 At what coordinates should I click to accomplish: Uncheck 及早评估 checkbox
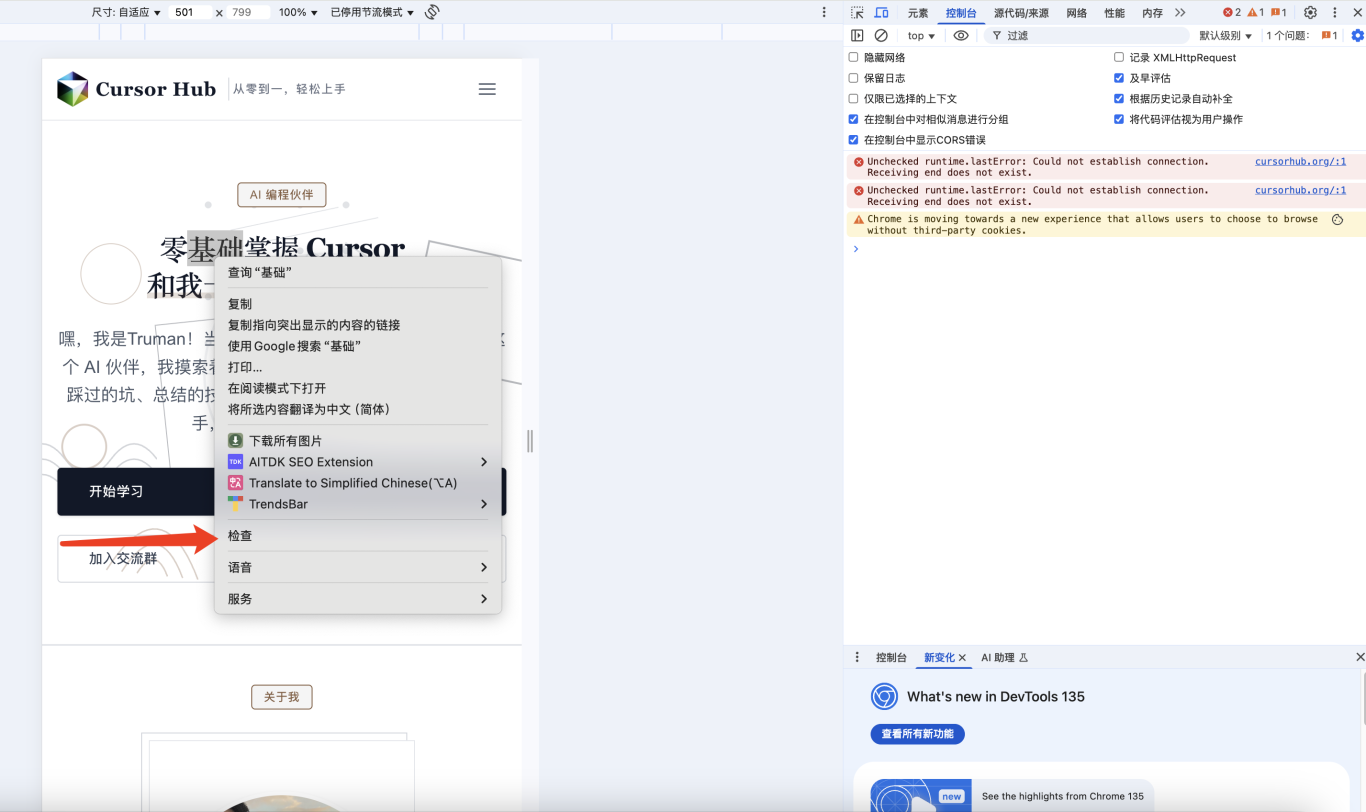(x=1119, y=78)
